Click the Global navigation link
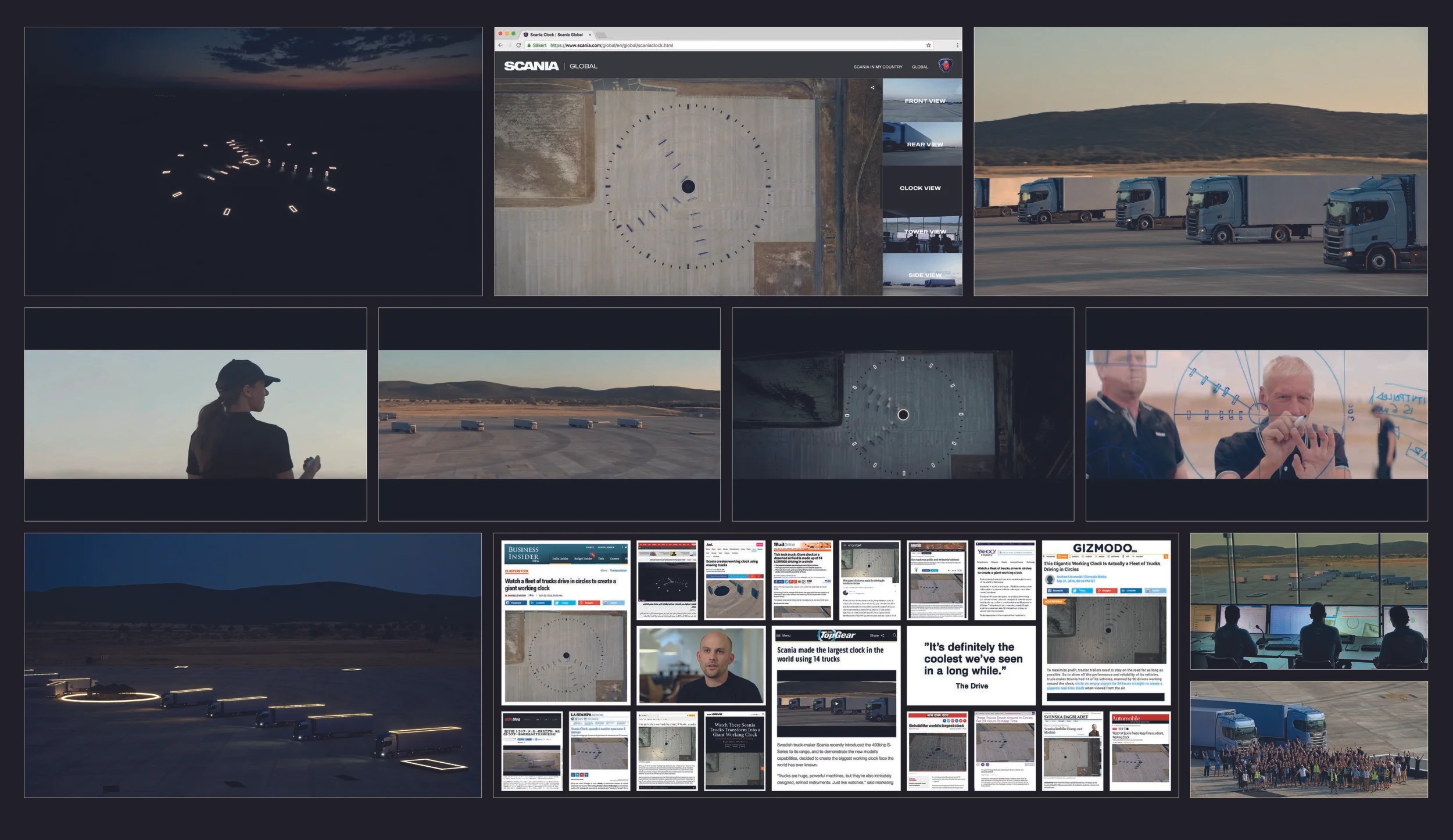The height and width of the screenshot is (840, 1453). tap(919, 67)
